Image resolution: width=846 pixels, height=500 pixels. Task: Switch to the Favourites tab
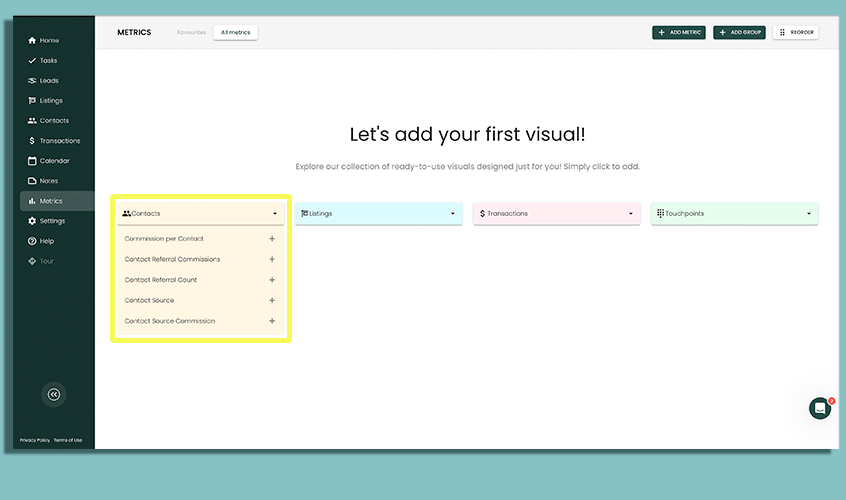pos(191,32)
